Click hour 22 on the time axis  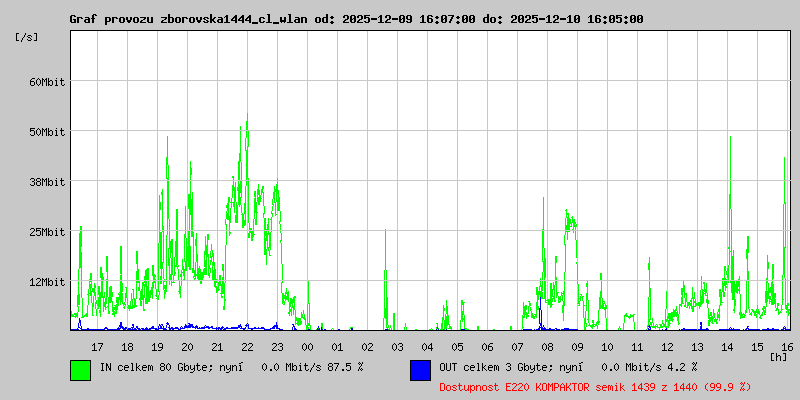(247, 346)
